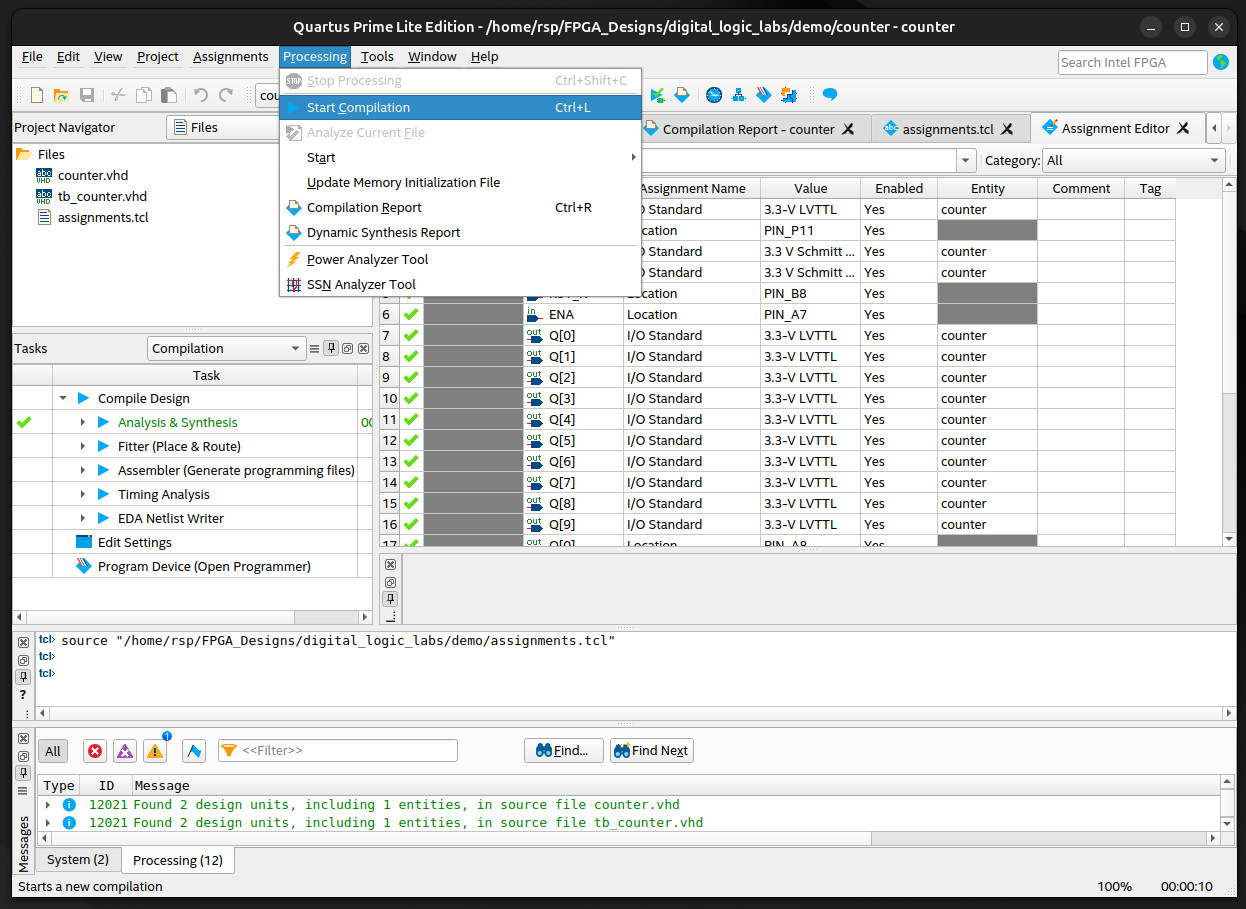Click the undo toolbar icon
The width and height of the screenshot is (1246, 909).
tap(201, 95)
